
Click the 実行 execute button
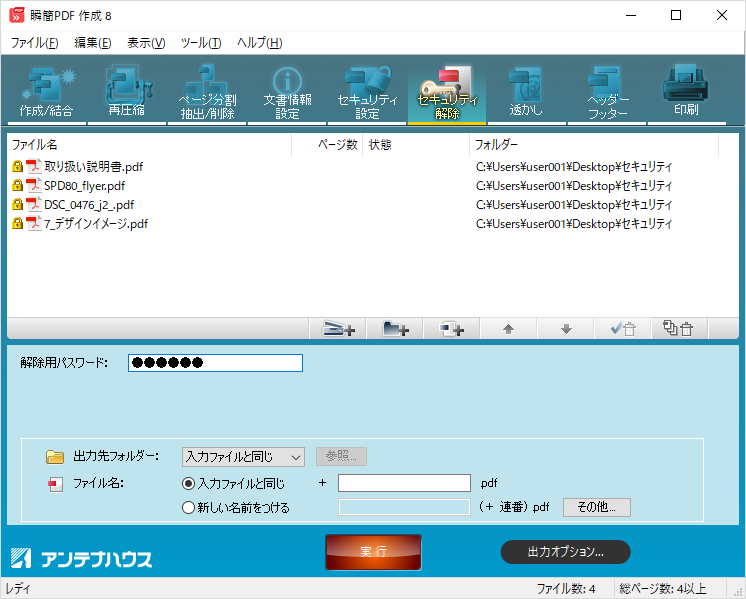373,552
